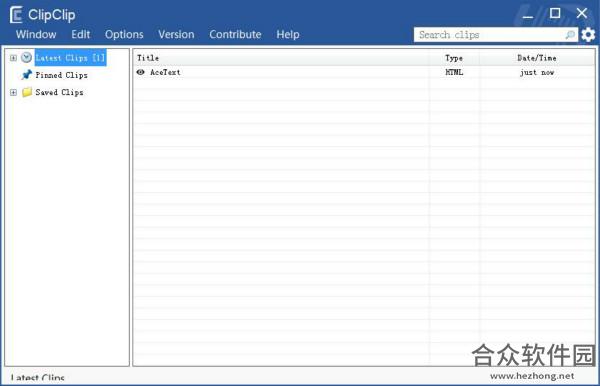Expand the Latest Clips tree node
The height and width of the screenshot is (386, 600).
coord(13,58)
